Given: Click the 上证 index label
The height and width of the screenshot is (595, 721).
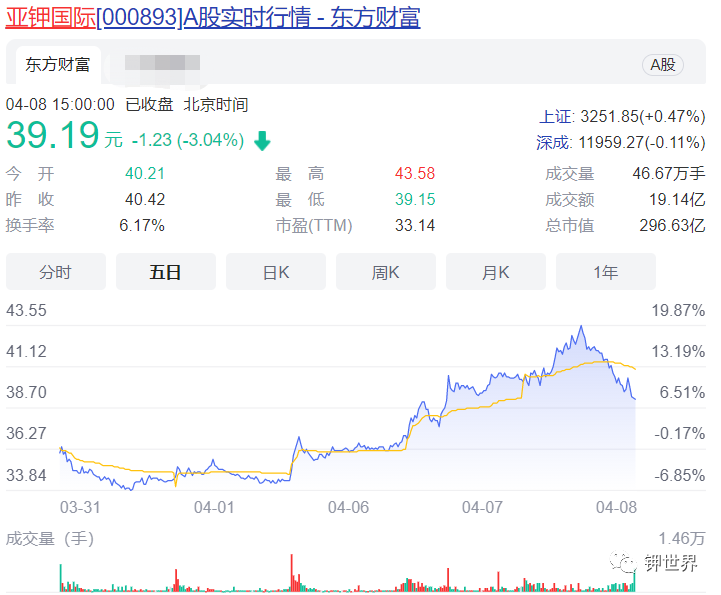Looking at the screenshot, I should pyautogui.click(x=555, y=117).
